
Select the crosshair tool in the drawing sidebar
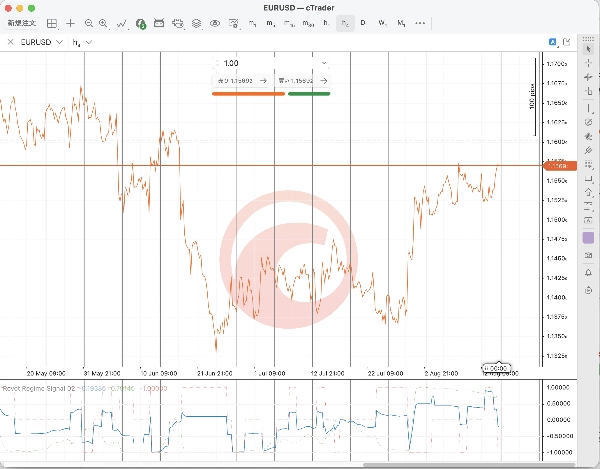(x=589, y=63)
